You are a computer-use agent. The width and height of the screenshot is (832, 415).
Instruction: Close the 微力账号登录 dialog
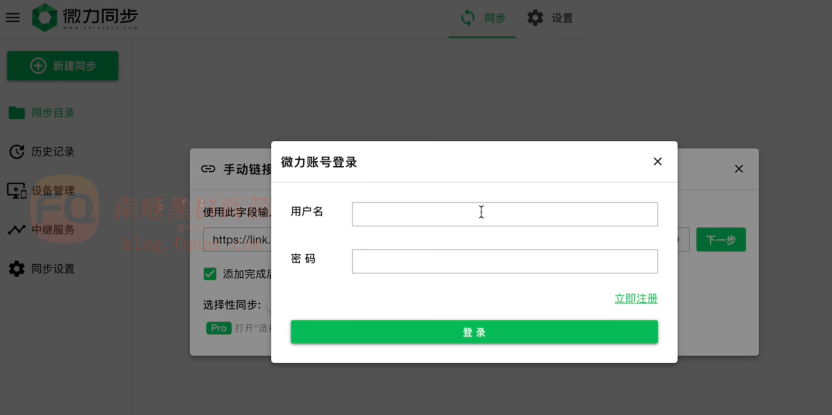pyautogui.click(x=657, y=161)
